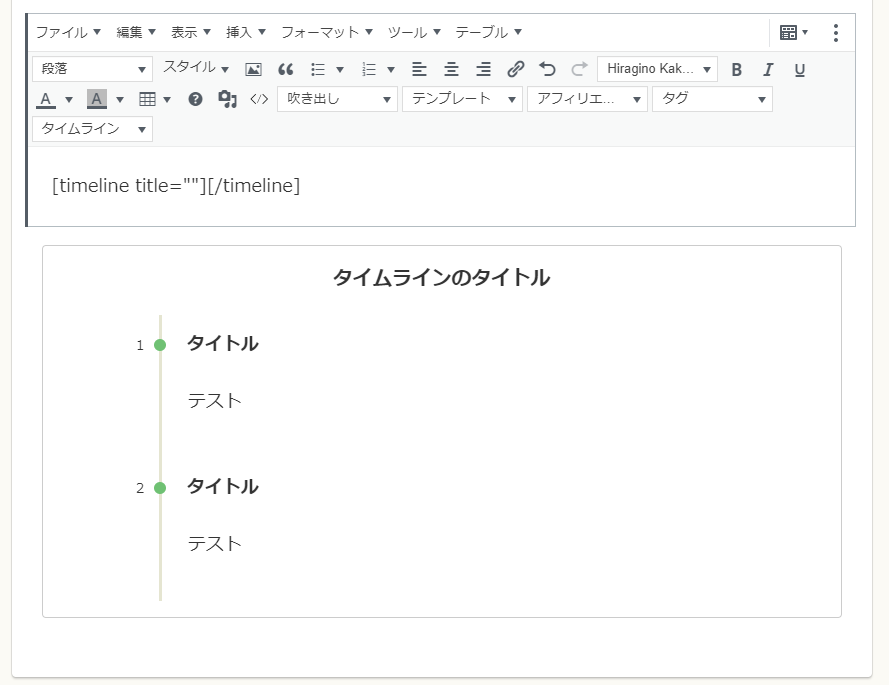Open the Hiragino Kaku font family dropdown
The height and width of the screenshot is (685, 889).
click(x=658, y=69)
